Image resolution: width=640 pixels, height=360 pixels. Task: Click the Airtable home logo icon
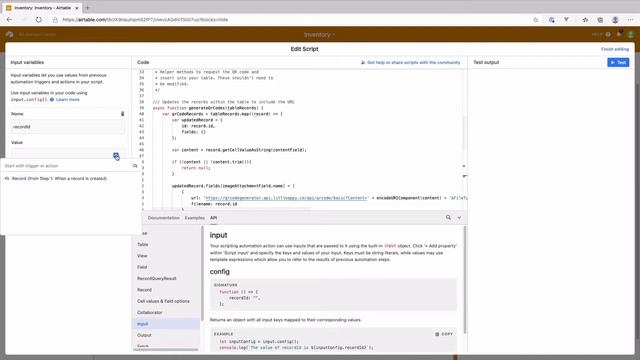pyautogui.click(x=10, y=35)
